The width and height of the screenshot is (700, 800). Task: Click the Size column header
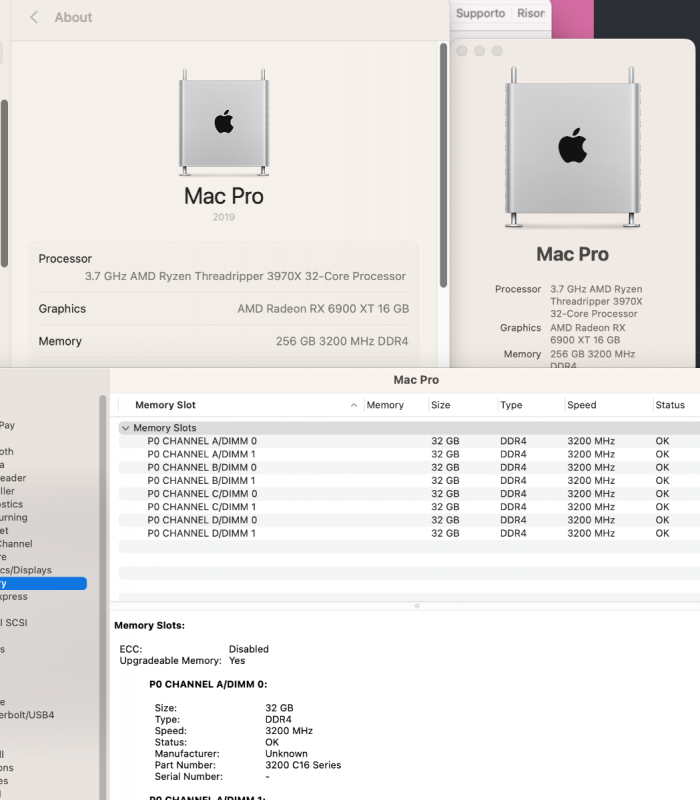click(x=440, y=405)
